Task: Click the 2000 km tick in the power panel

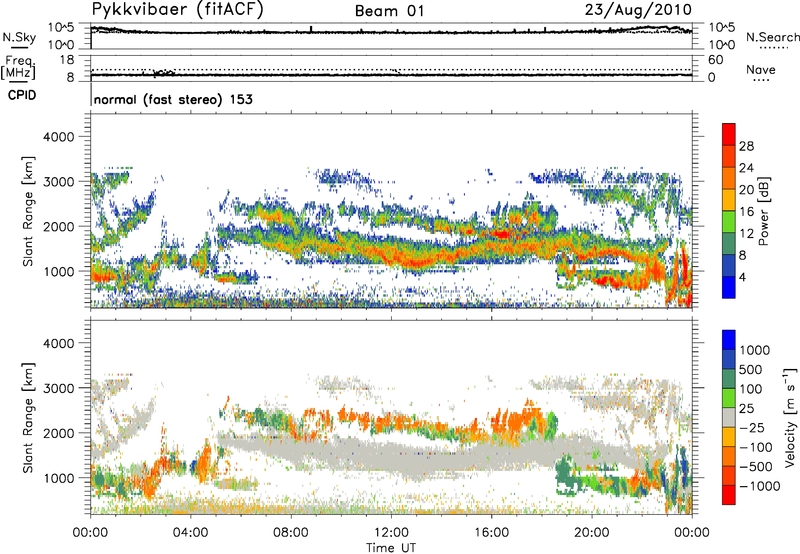Action: point(58,226)
